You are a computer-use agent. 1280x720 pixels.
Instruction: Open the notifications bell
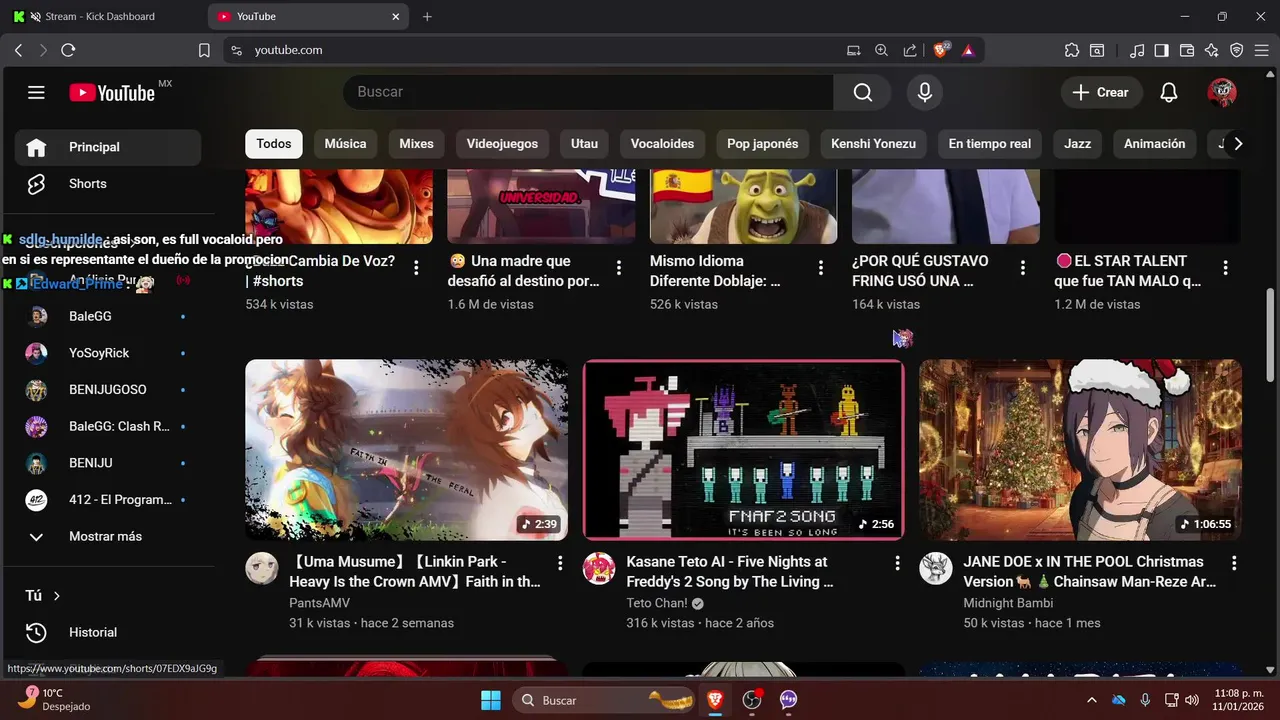tap(1169, 92)
